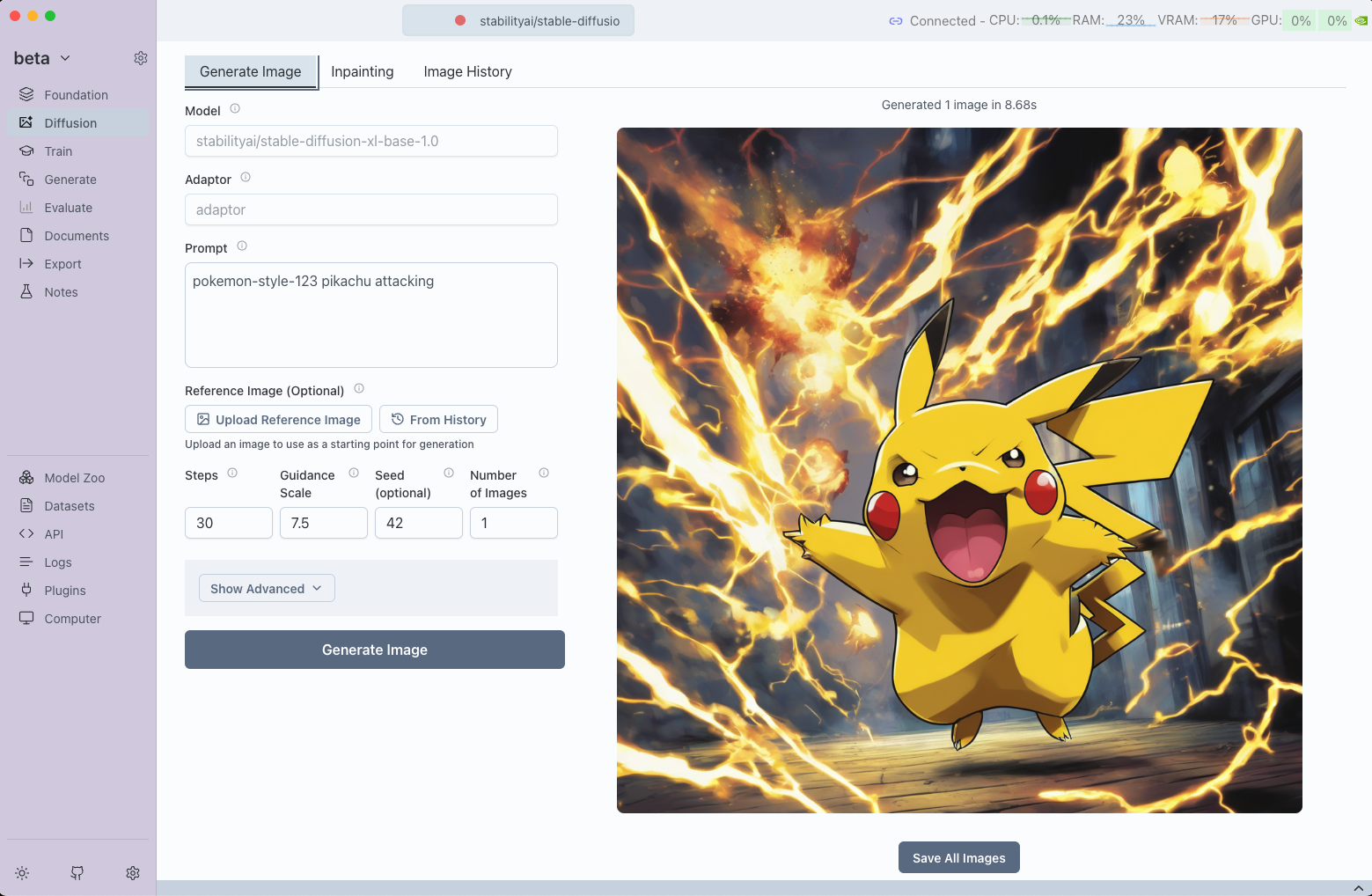Viewport: 1372px width, 896px height.
Task: Click Save All Images button
Action: click(x=958, y=858)
